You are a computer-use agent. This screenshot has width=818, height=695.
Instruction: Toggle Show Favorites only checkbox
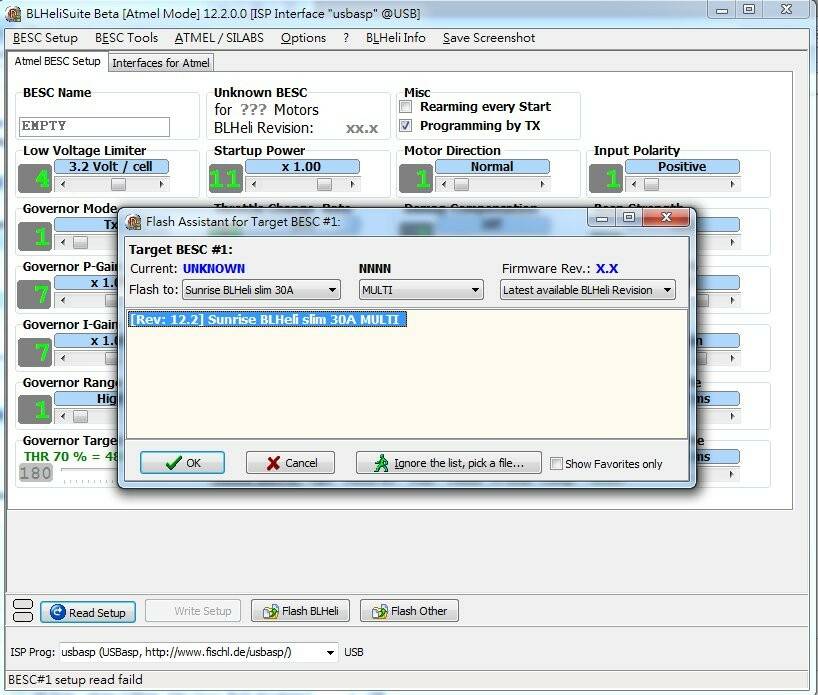556,463
